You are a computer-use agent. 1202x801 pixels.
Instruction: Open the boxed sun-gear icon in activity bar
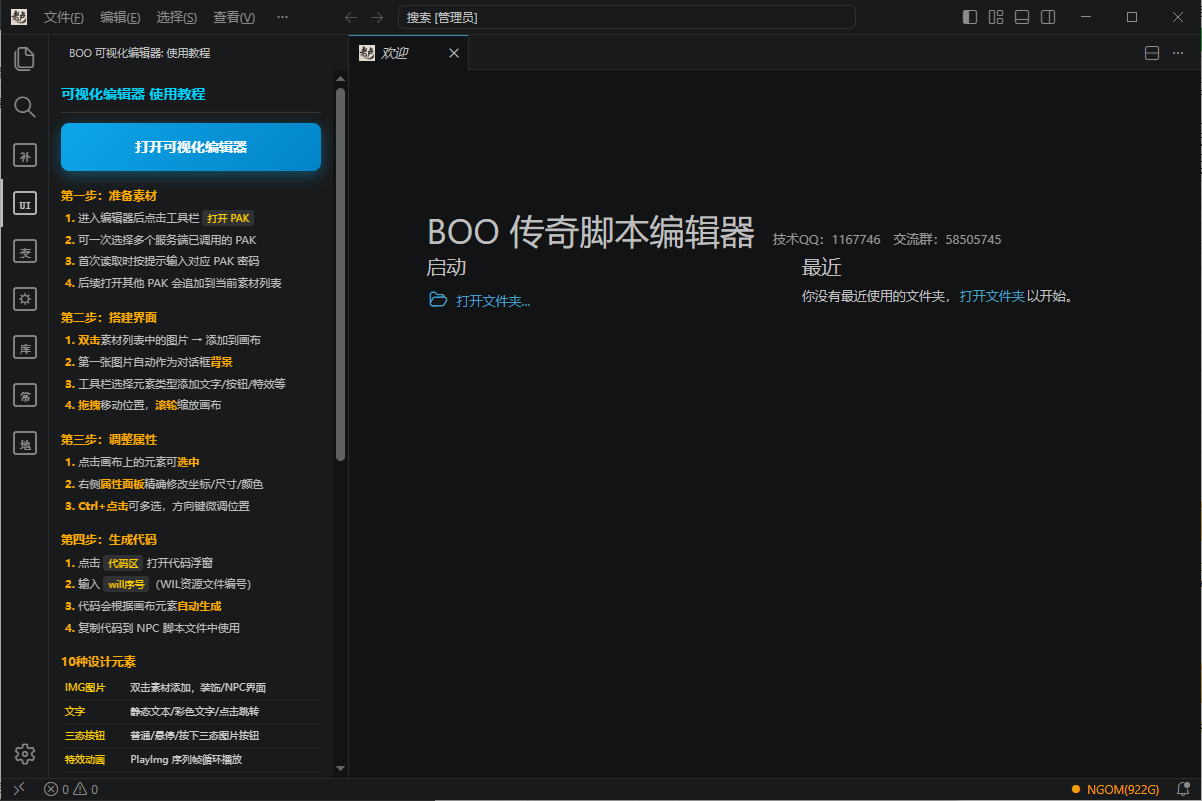point(25,299)
